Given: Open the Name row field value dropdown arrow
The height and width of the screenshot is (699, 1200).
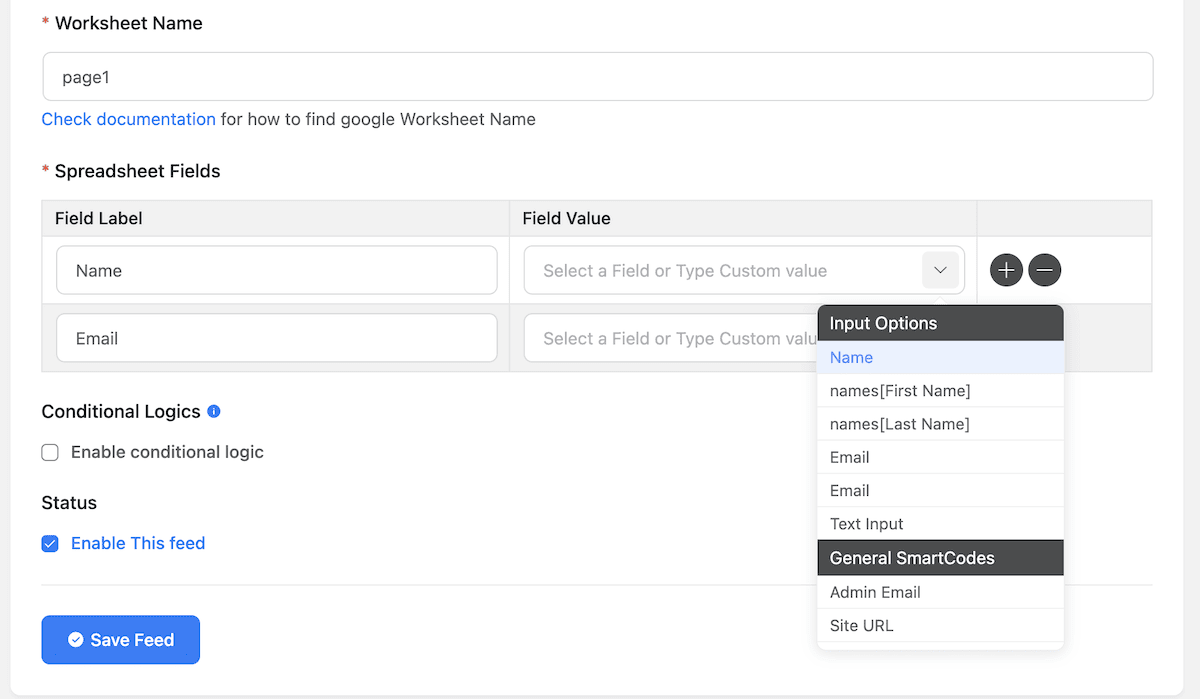Looking at the screenshot, I should pyautogui.click(x=940, y=270).
